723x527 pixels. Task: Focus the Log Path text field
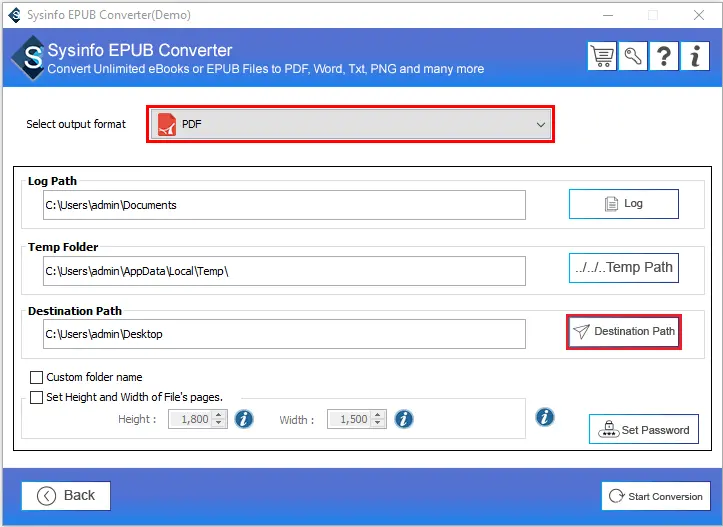[284, 205]
